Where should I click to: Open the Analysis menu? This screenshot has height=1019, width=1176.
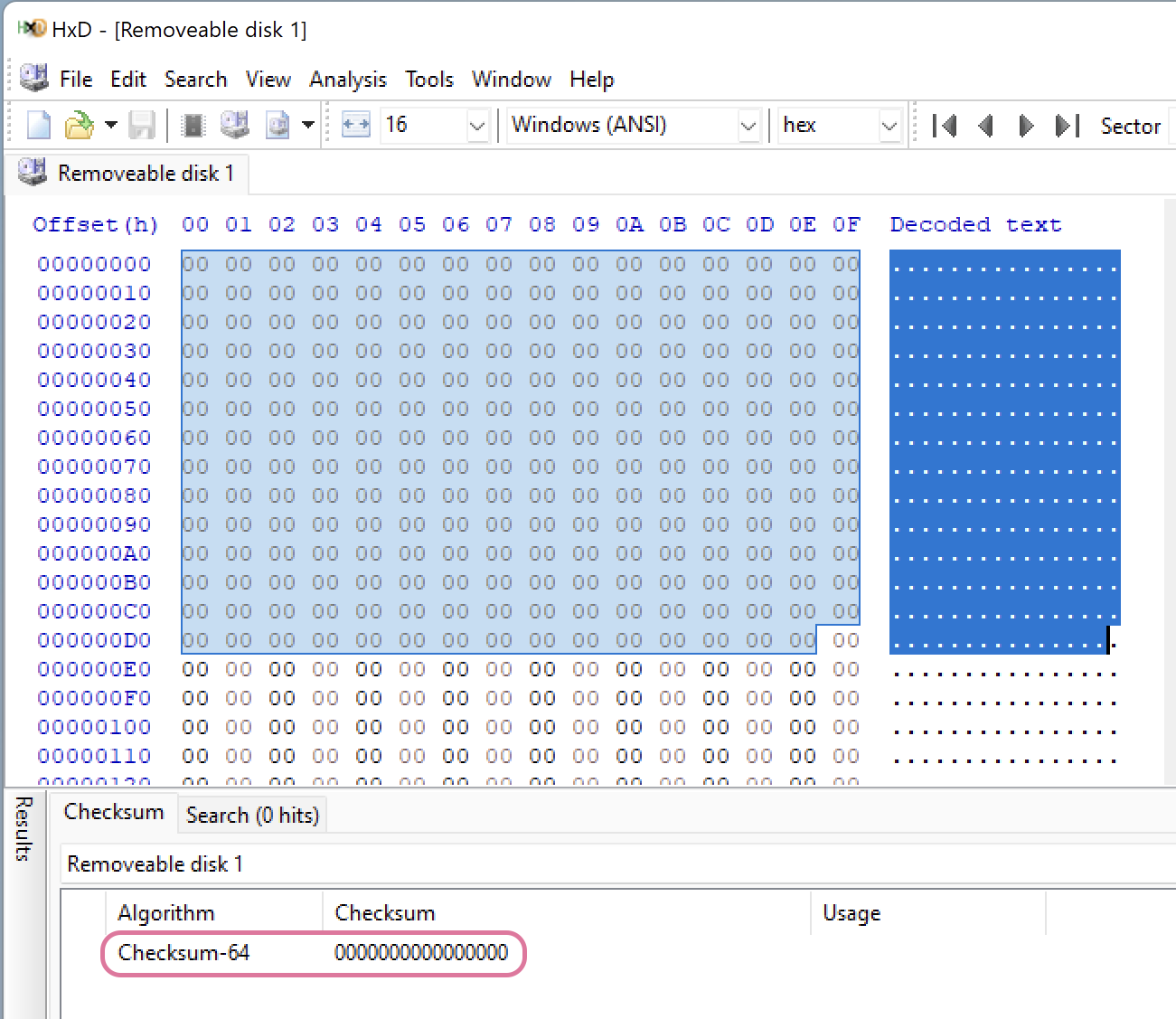348,80
